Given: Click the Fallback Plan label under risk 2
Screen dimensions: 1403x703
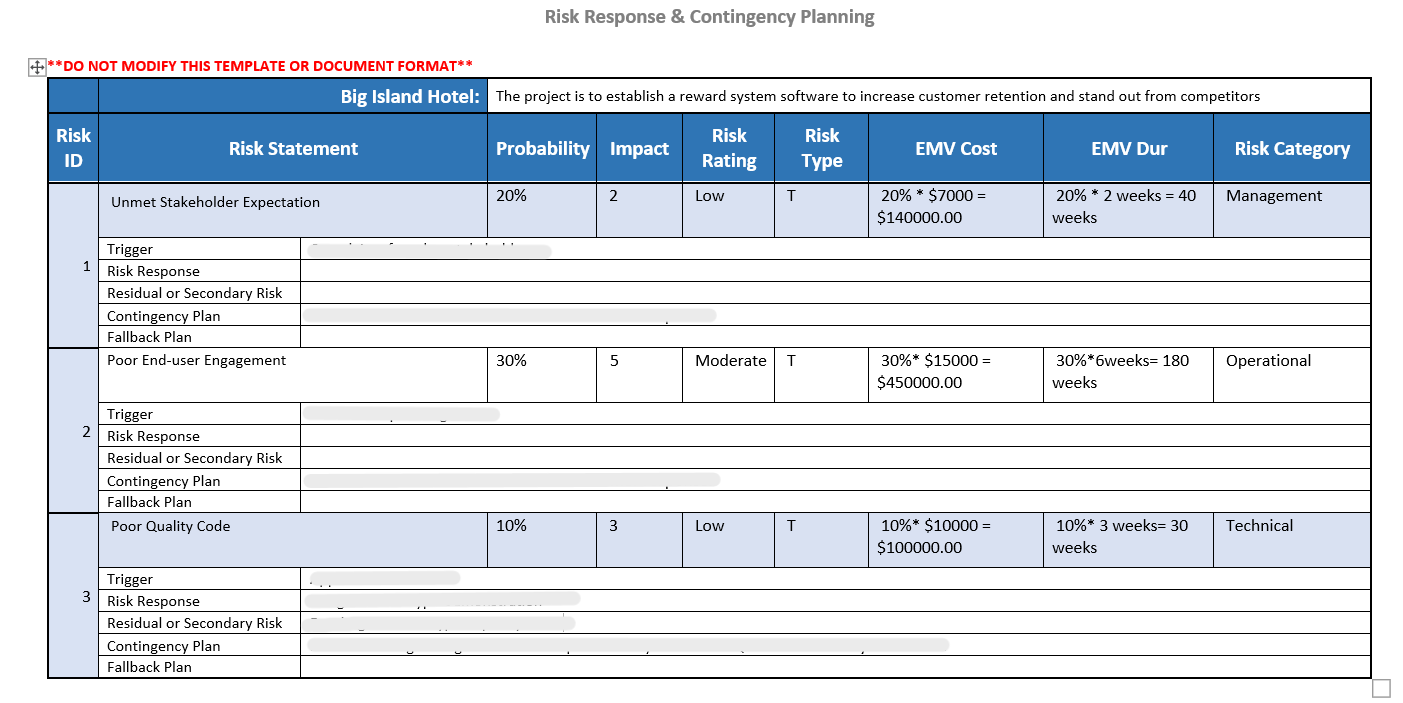Looking at the screenshot, I should point(149,502).
